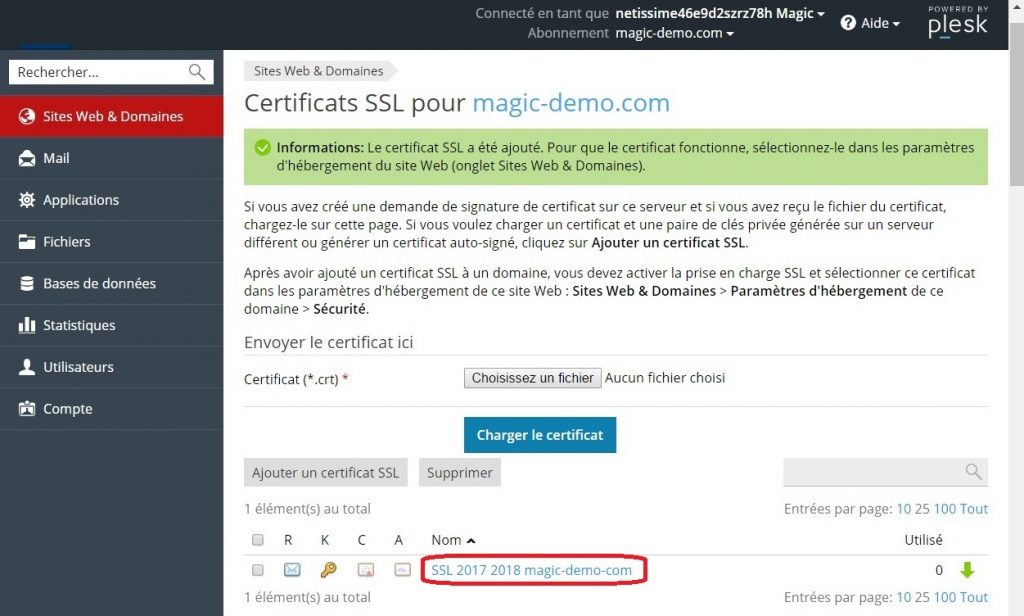Select Tout entries in top pager
The image size is (1024, 616).
974,509
